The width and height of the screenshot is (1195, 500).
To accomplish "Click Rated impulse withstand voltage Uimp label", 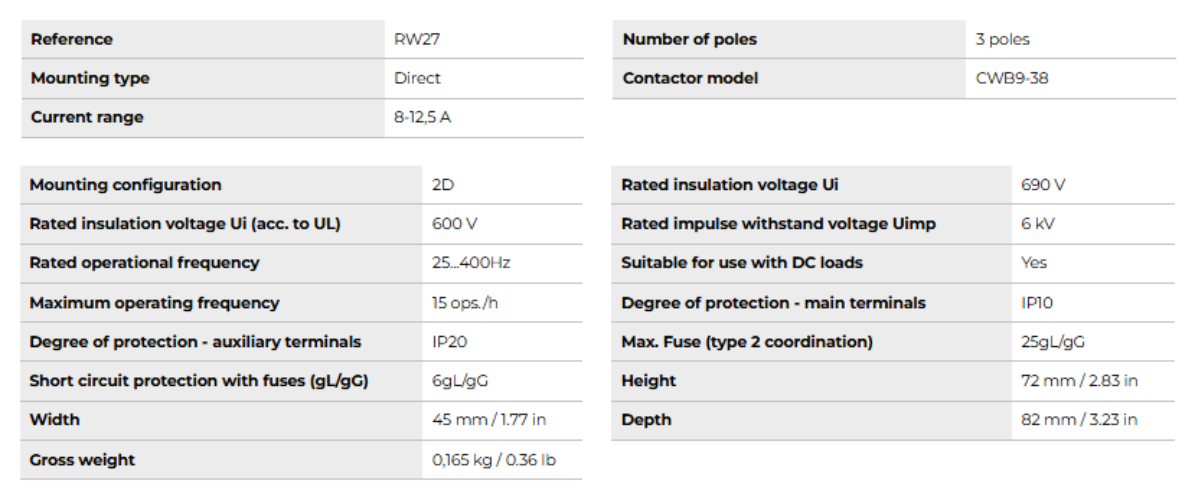I will 778,224.
